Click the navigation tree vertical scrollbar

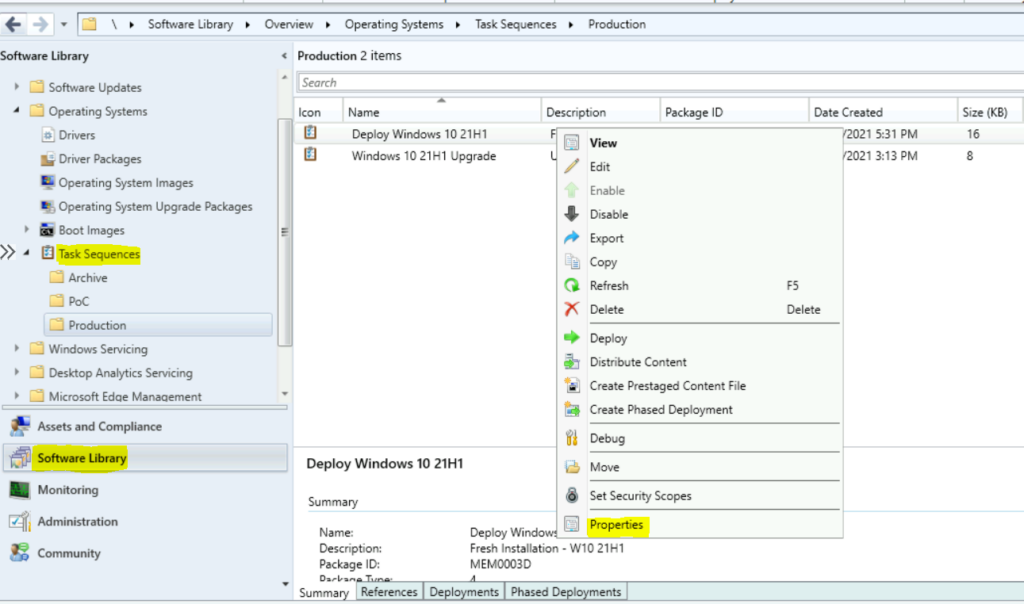click(284, 232)
